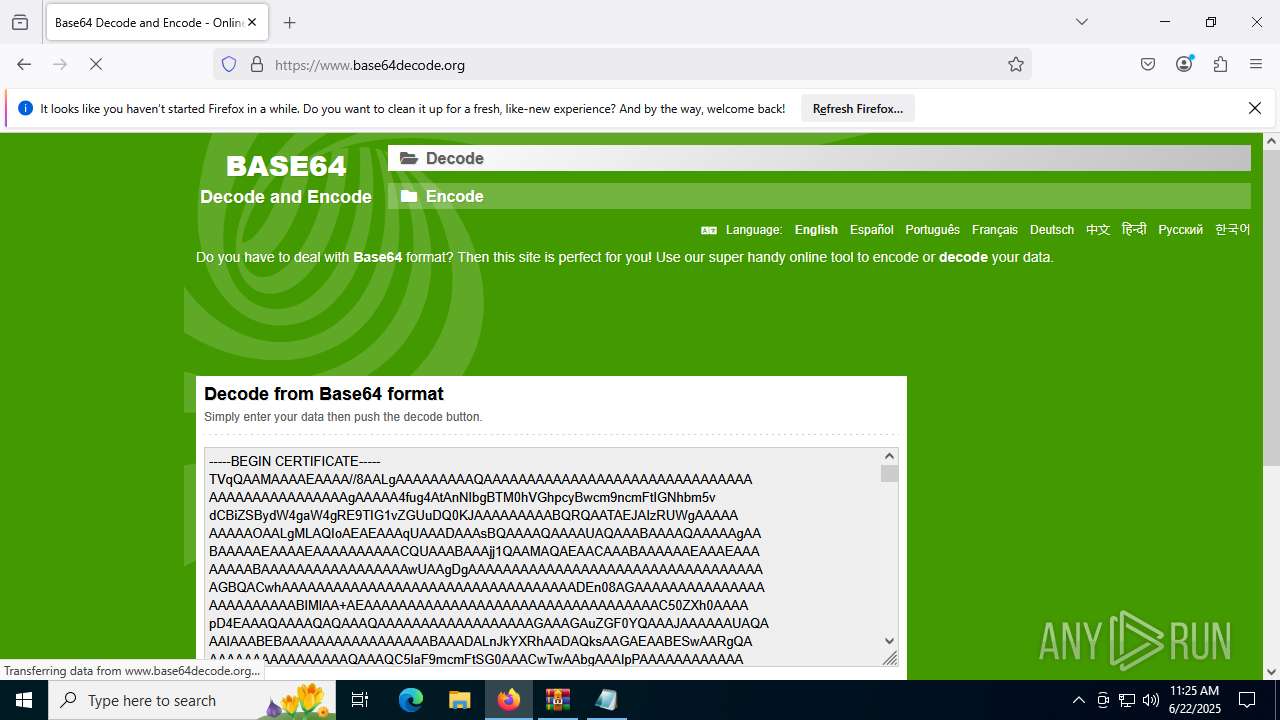Click the 'Decode from Base64 format' heading
Viewport: 1280px width, 720px height.
(x=324, y=394)
